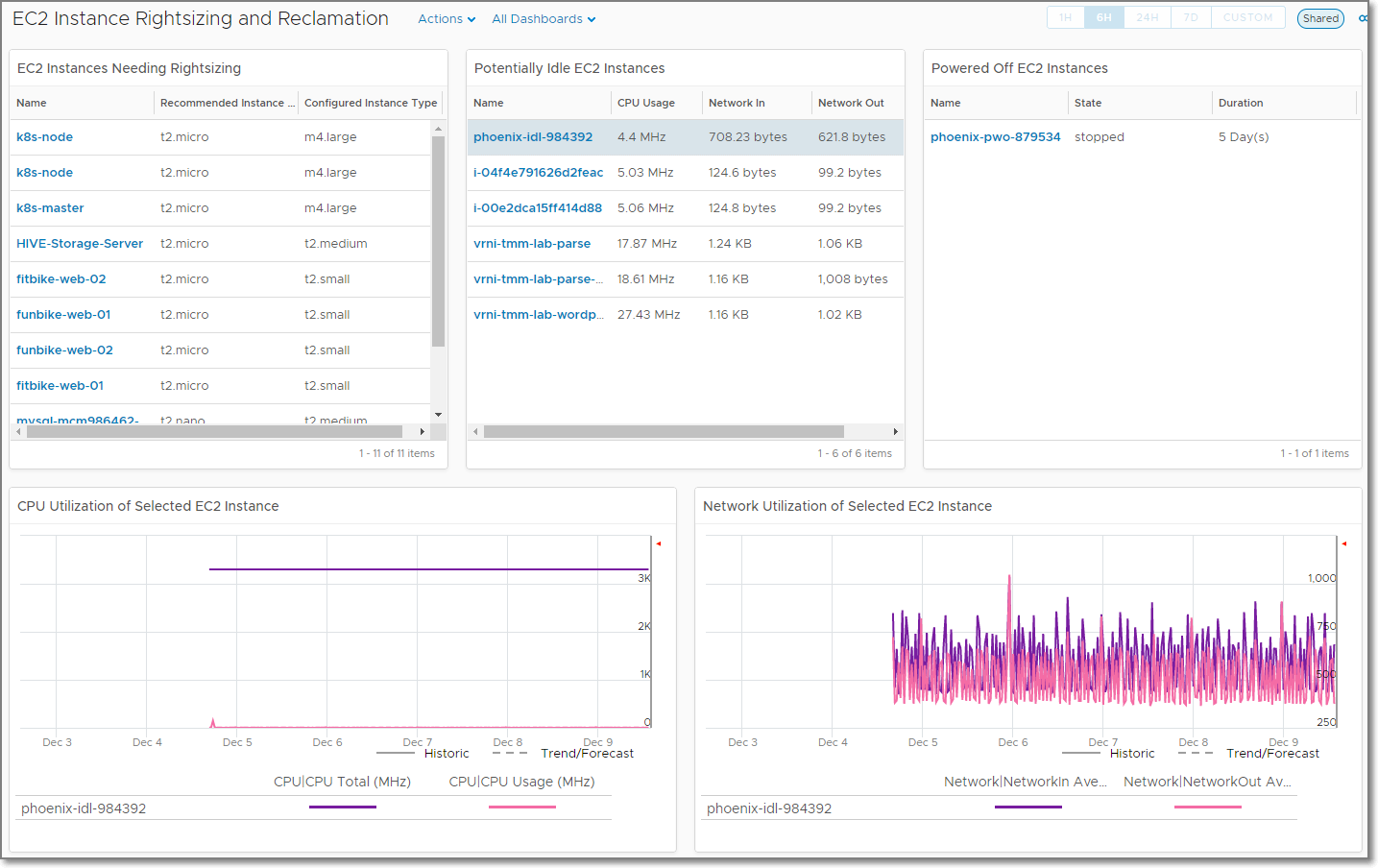
Task: Click the red marker on Network chart
Action: click(1344, 544)
